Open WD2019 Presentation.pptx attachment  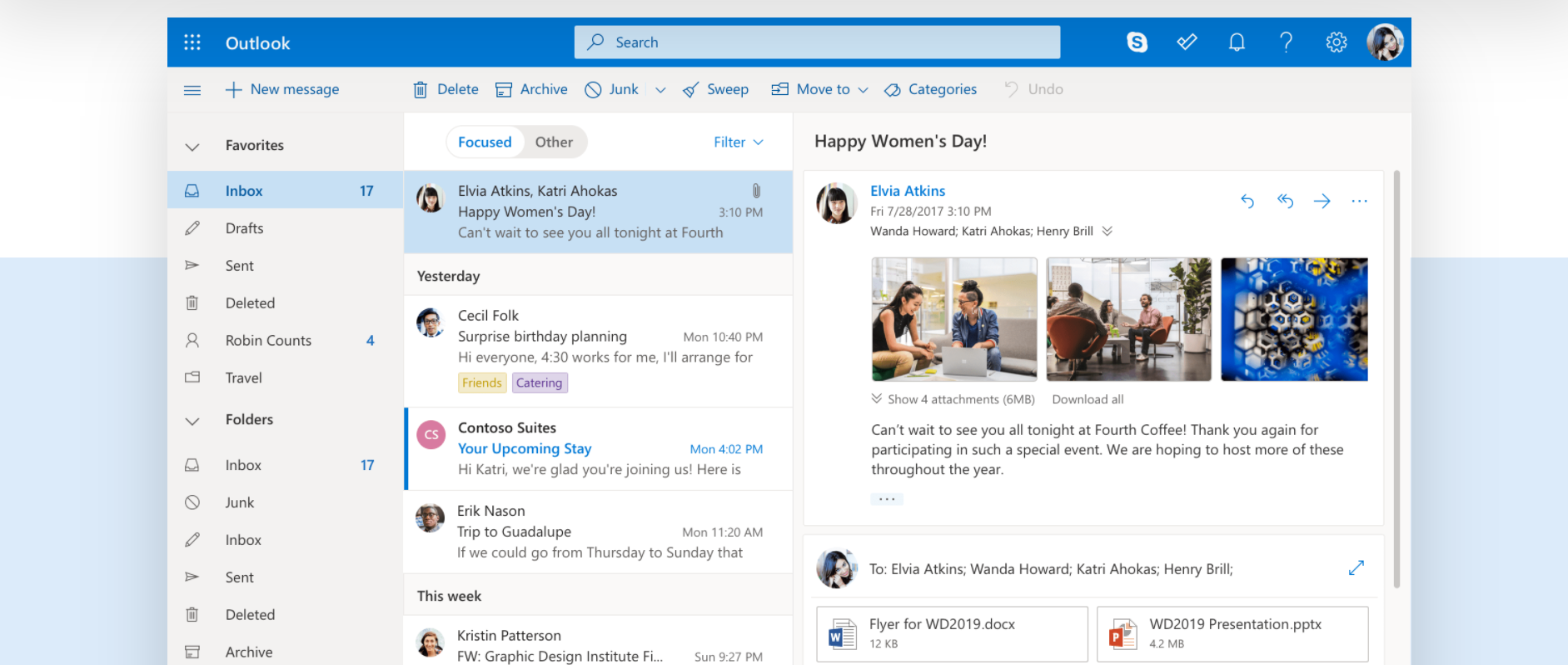coord(1232,634)
